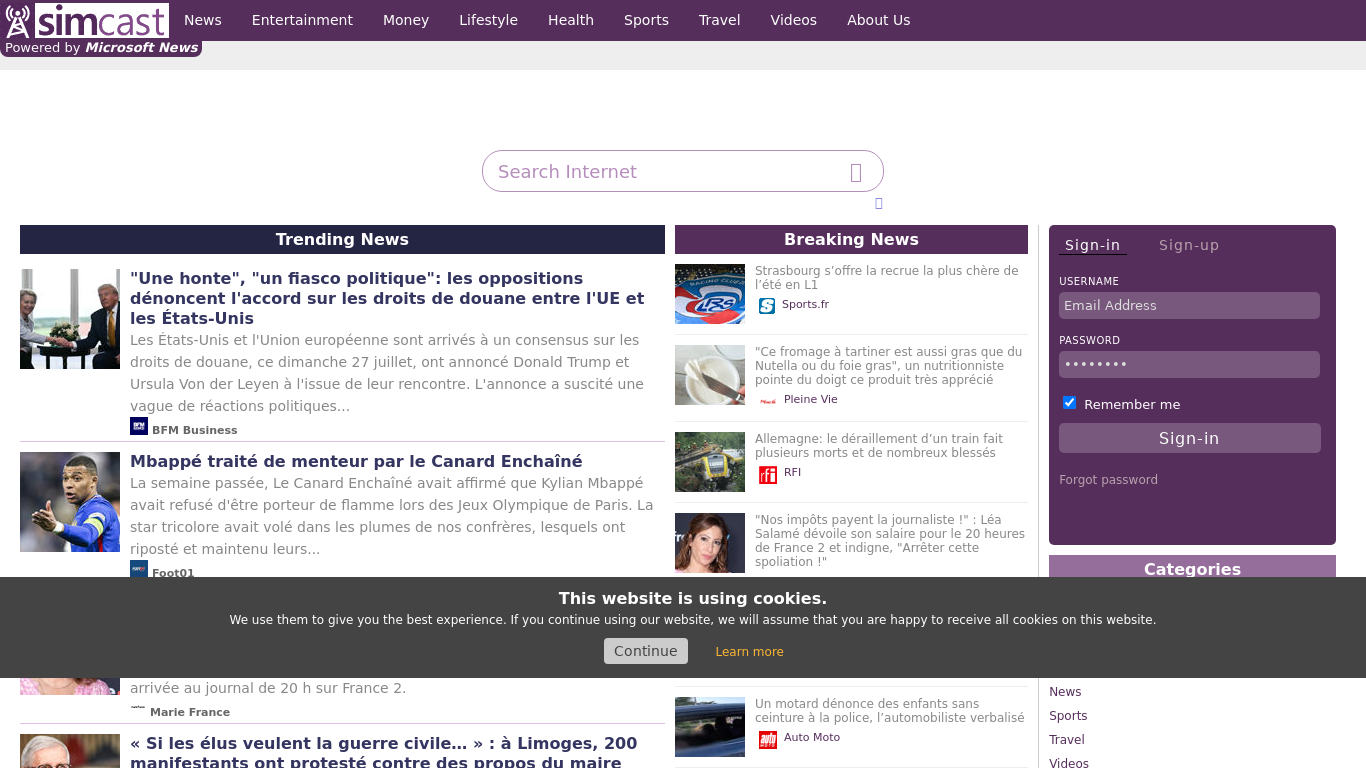Click the simcast logo
The image size is (1366, 768).
(86, 20)
